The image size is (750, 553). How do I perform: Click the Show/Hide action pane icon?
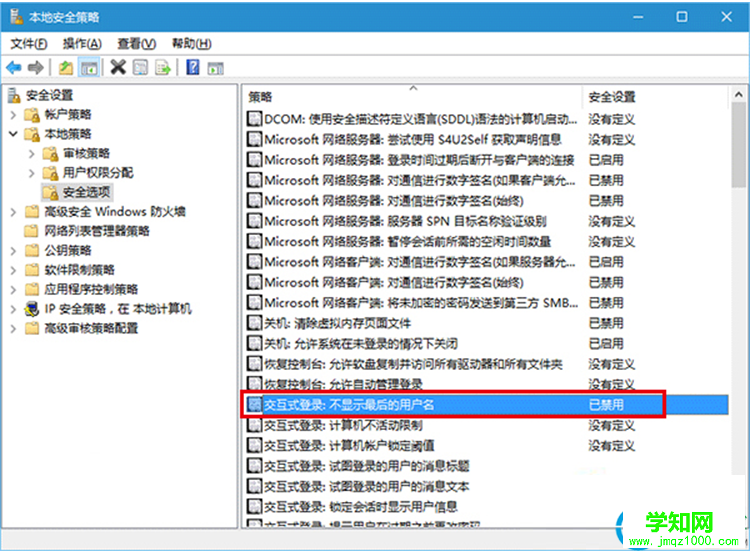pyautogui.click(x=216, y=68)
